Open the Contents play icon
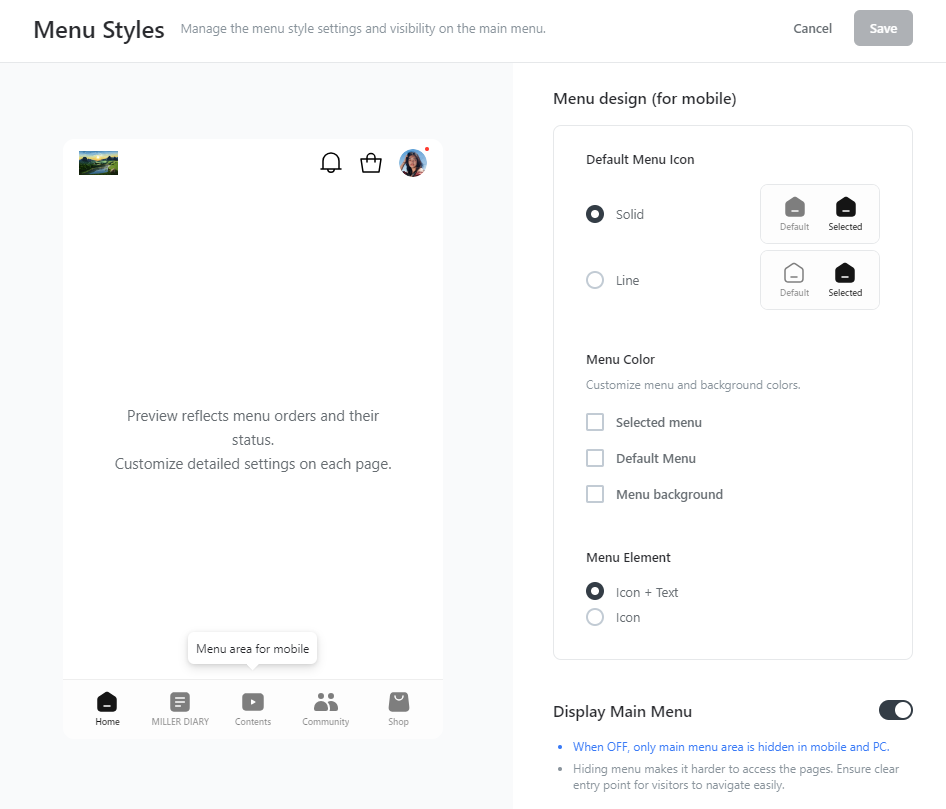This screenshot has width=946, height=809. (x=253, y=702)
